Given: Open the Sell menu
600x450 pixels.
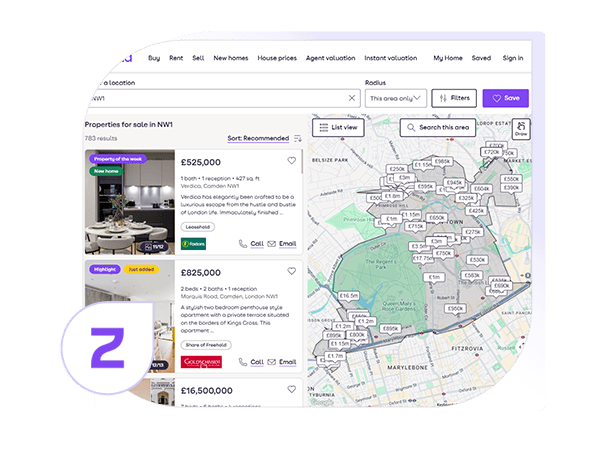Looking at the screenshot, I should pos(198,58).
